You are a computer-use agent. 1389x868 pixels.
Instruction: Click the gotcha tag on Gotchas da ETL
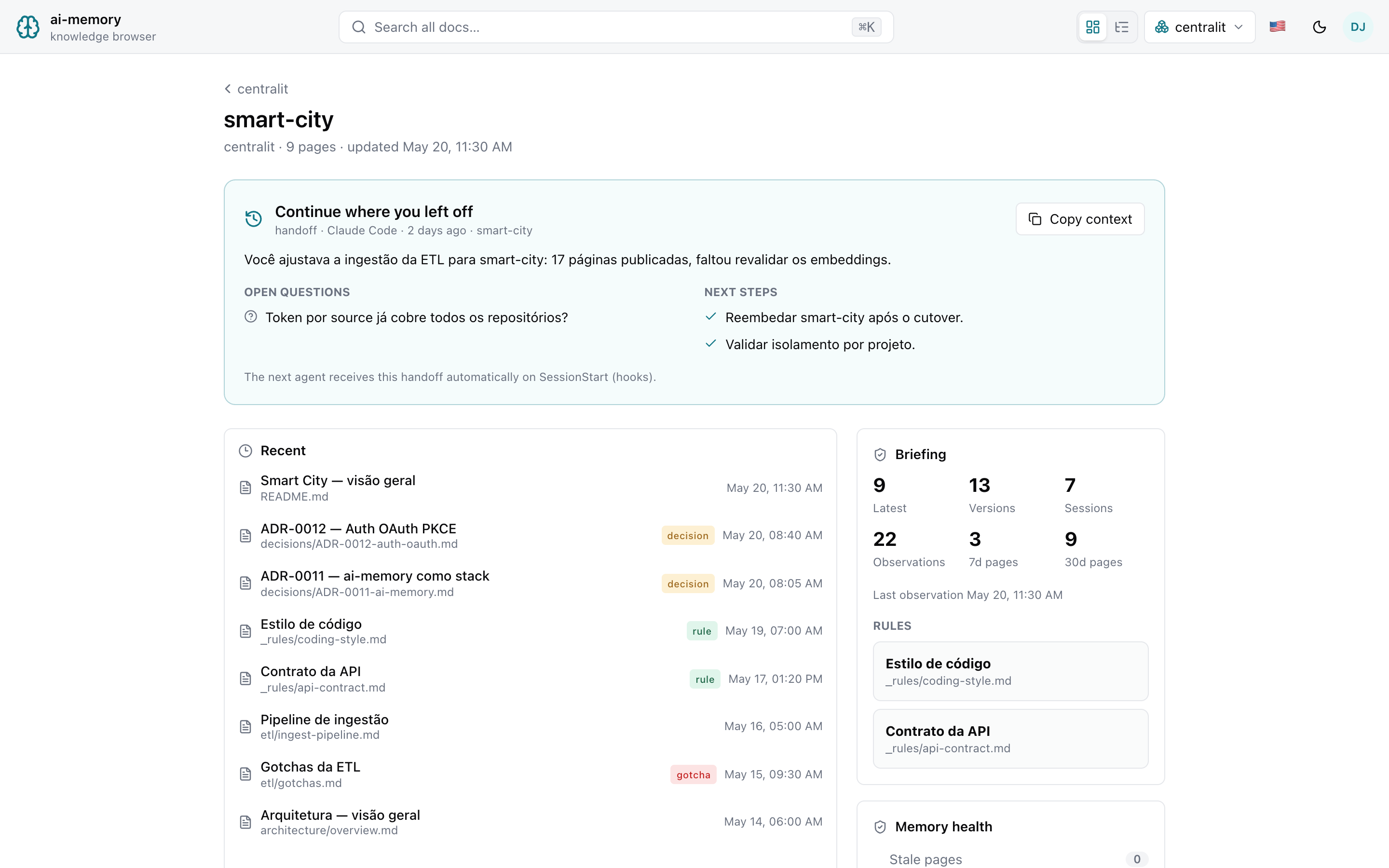click(x=694, y=774)
